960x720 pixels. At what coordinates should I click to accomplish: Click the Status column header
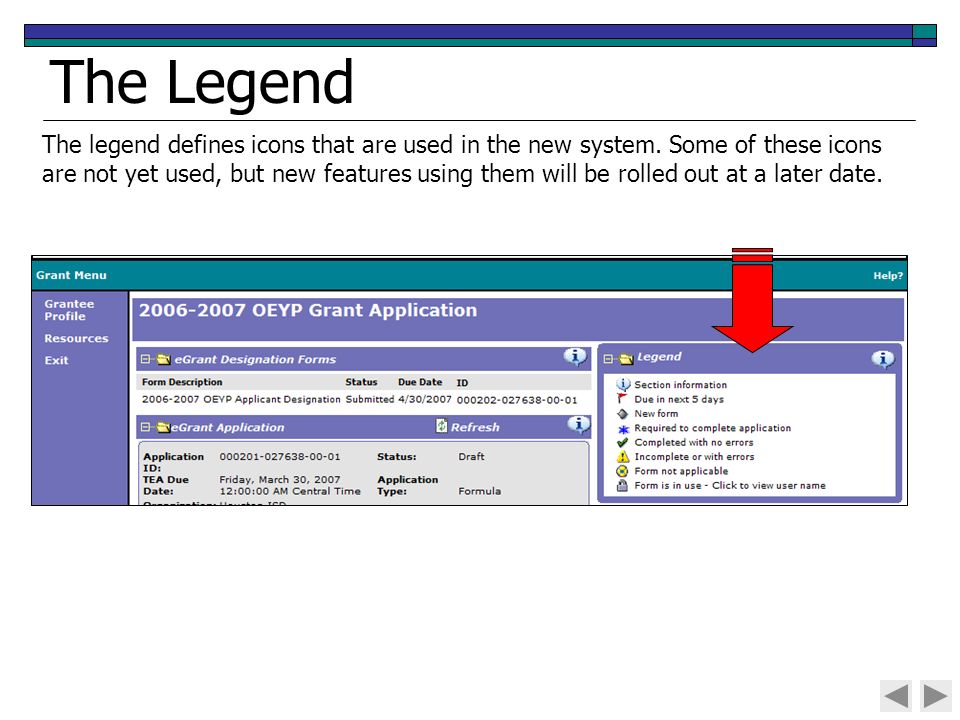pyautogui.click(x=361, y=382)
